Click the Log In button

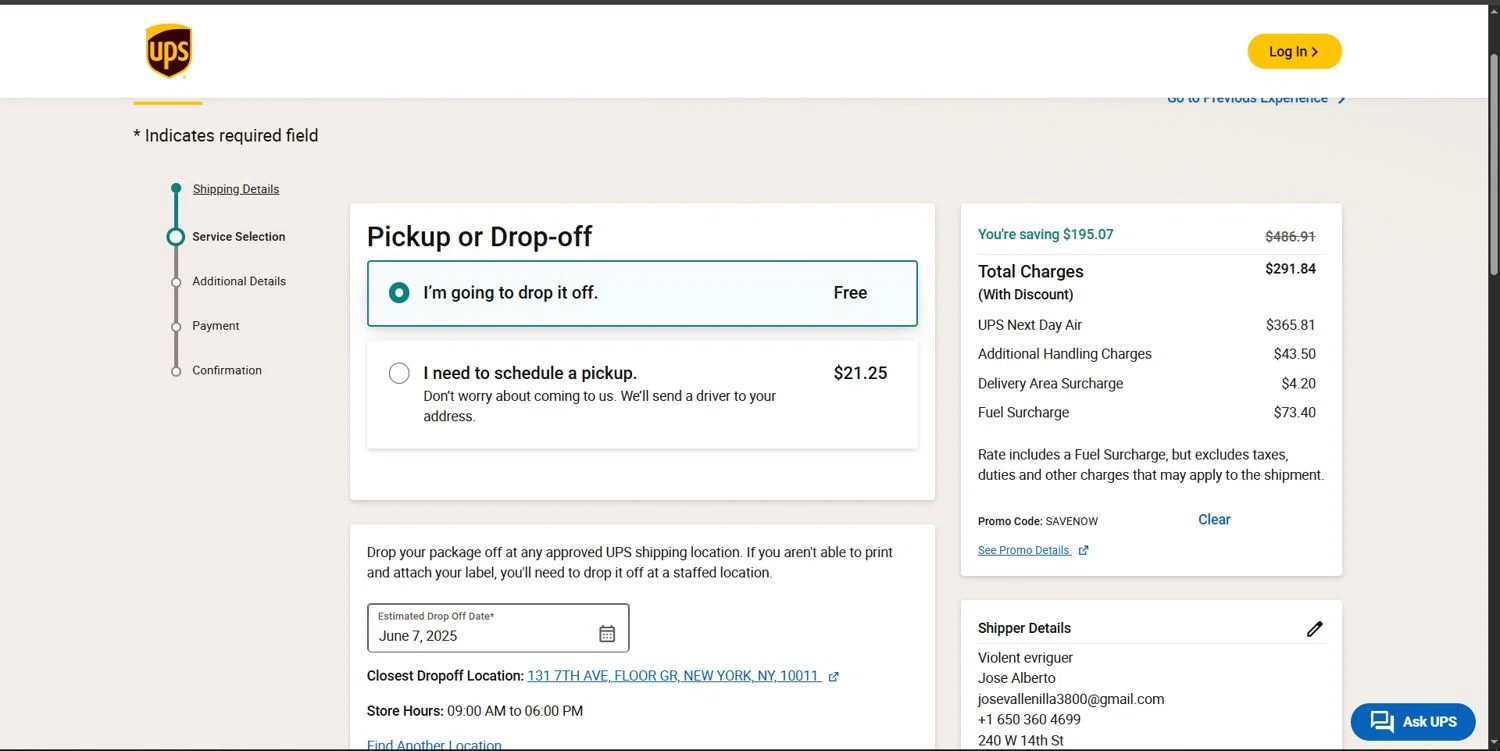(x=1294, y=51)
